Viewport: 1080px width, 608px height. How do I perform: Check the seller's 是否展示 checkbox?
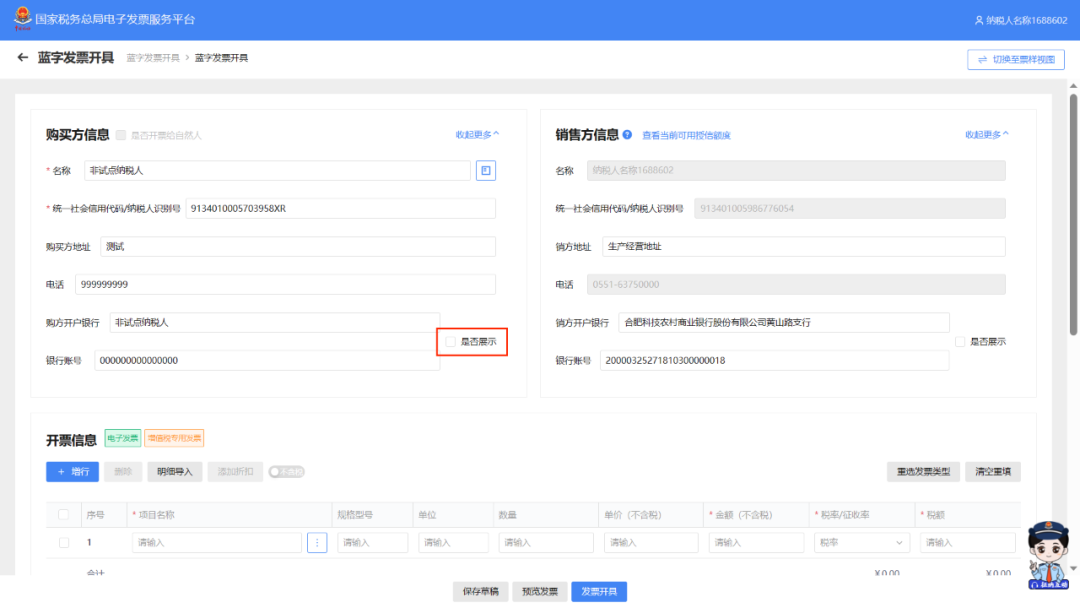click(x=960, y=342)
